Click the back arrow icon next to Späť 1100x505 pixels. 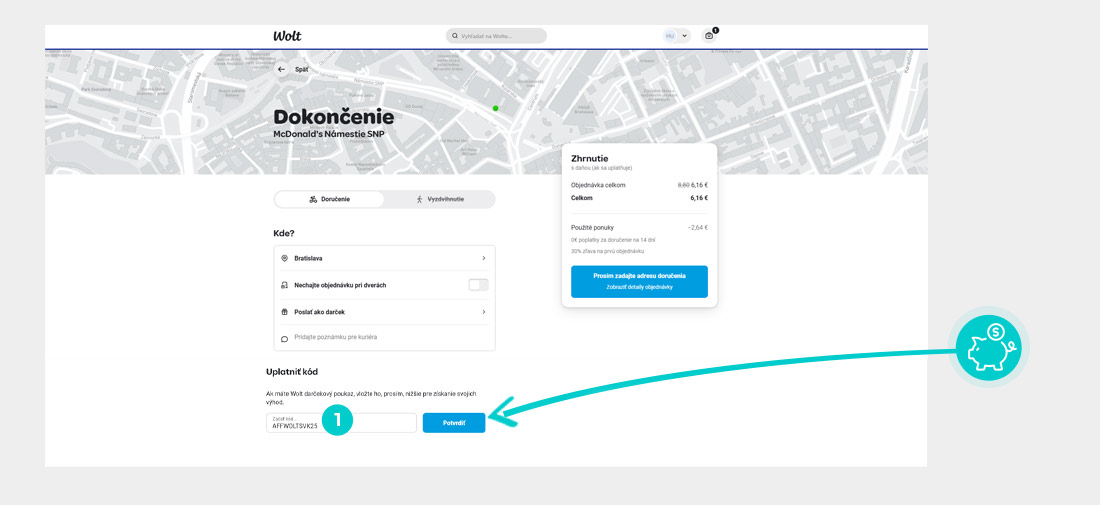coord(281,69)
